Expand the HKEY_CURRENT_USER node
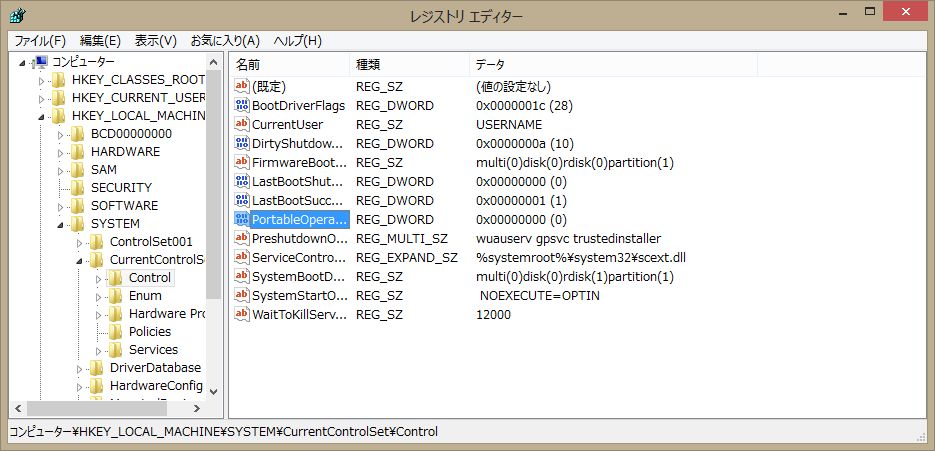Screen dimensions: 935x451 click(x=41, y=98)
